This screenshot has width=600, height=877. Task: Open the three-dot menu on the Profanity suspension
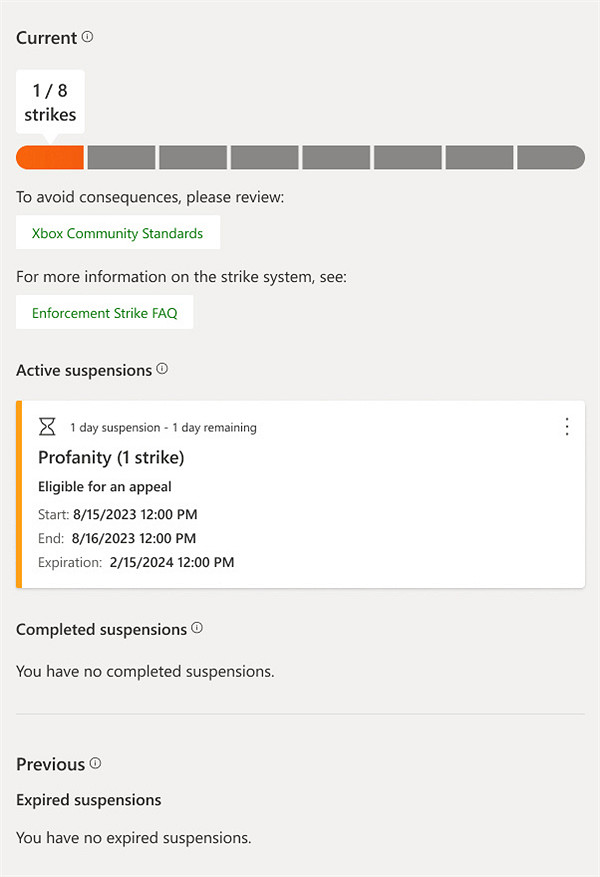pos(567,426)
